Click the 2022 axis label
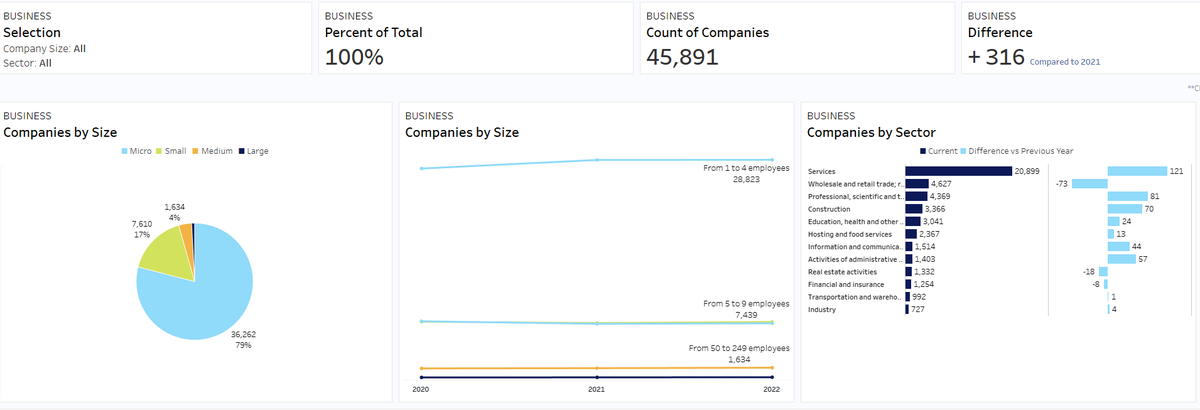 click(771, 388)
